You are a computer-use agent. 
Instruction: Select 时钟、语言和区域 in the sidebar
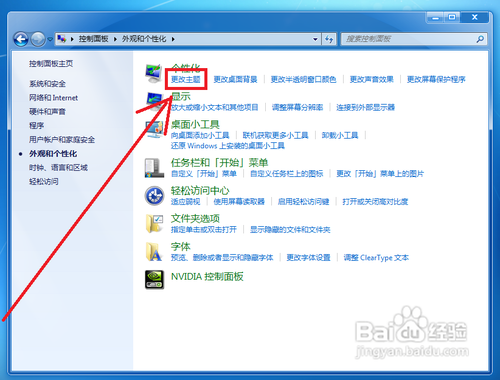pos(58,168)
